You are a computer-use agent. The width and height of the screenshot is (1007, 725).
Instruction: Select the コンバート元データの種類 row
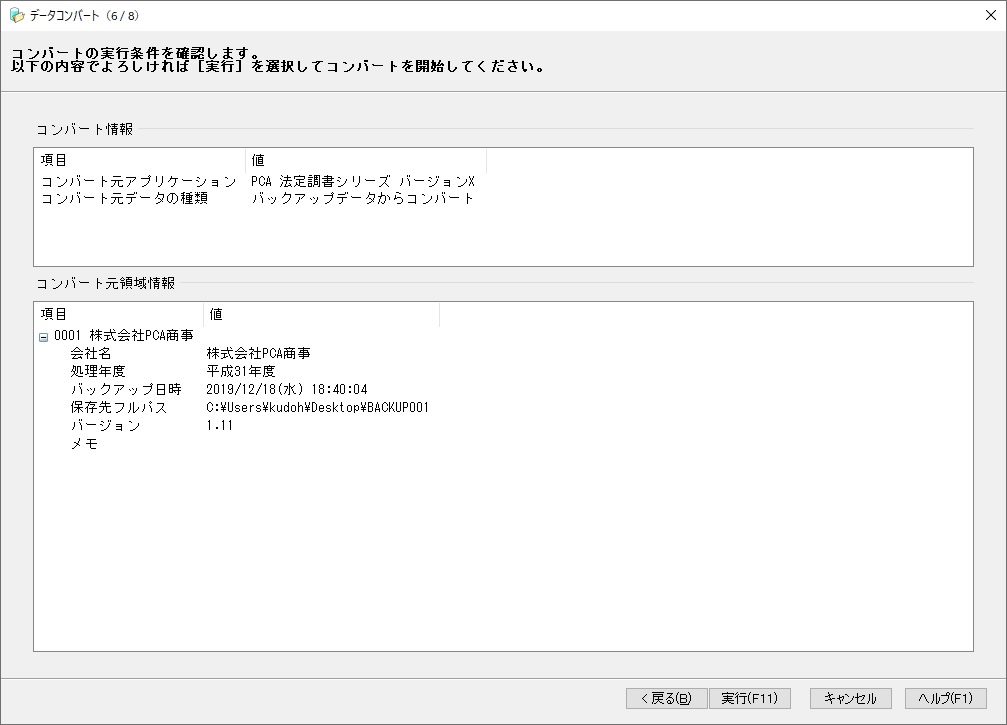click(124, 198)
